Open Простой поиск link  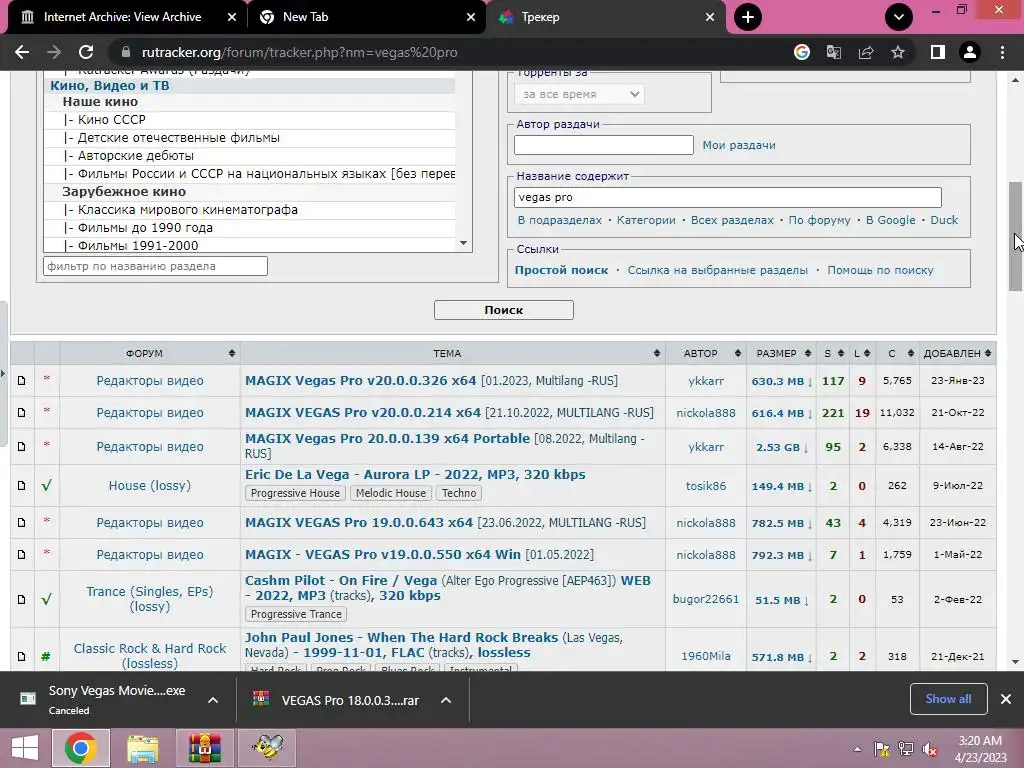(561, 270)
